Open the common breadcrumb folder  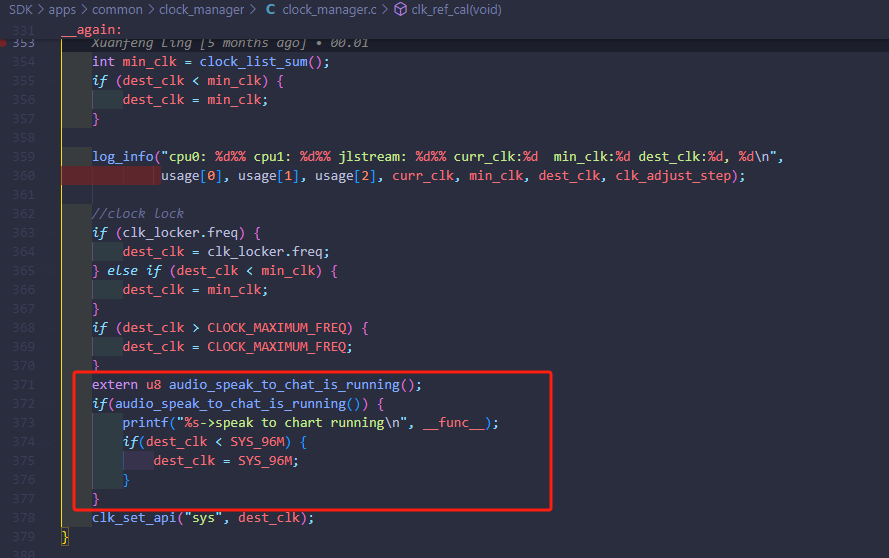click(117, 10)
